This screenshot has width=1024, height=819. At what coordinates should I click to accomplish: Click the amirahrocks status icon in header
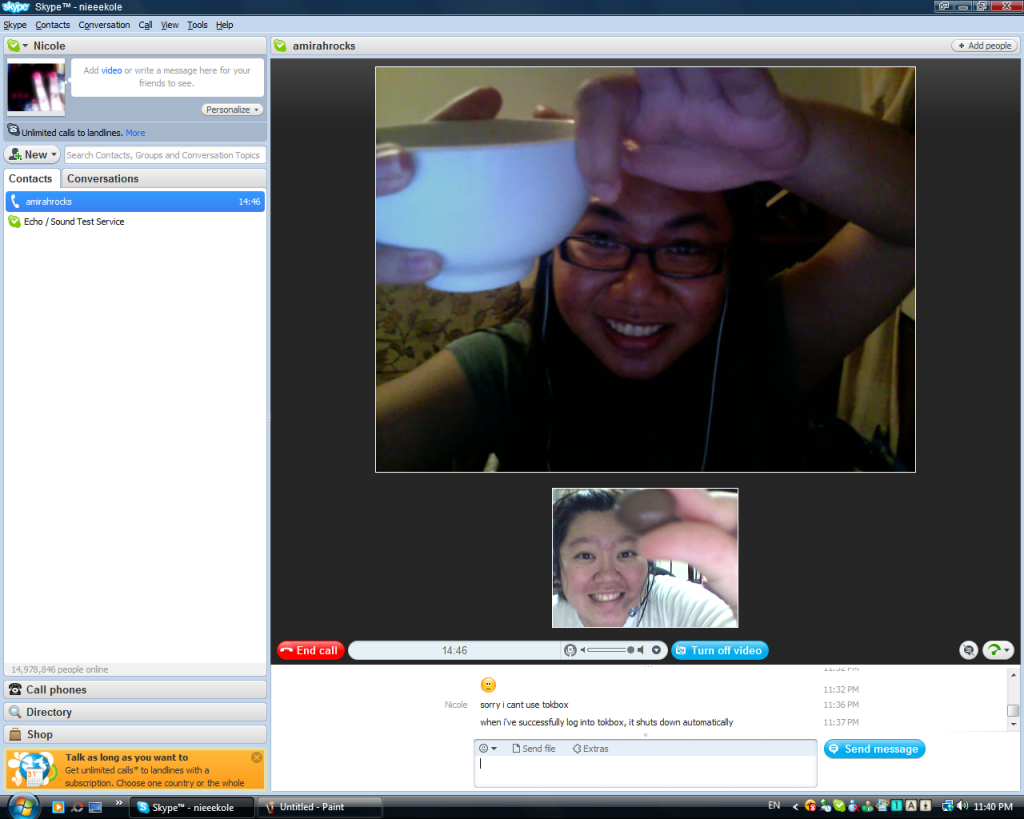pos(281,46)
